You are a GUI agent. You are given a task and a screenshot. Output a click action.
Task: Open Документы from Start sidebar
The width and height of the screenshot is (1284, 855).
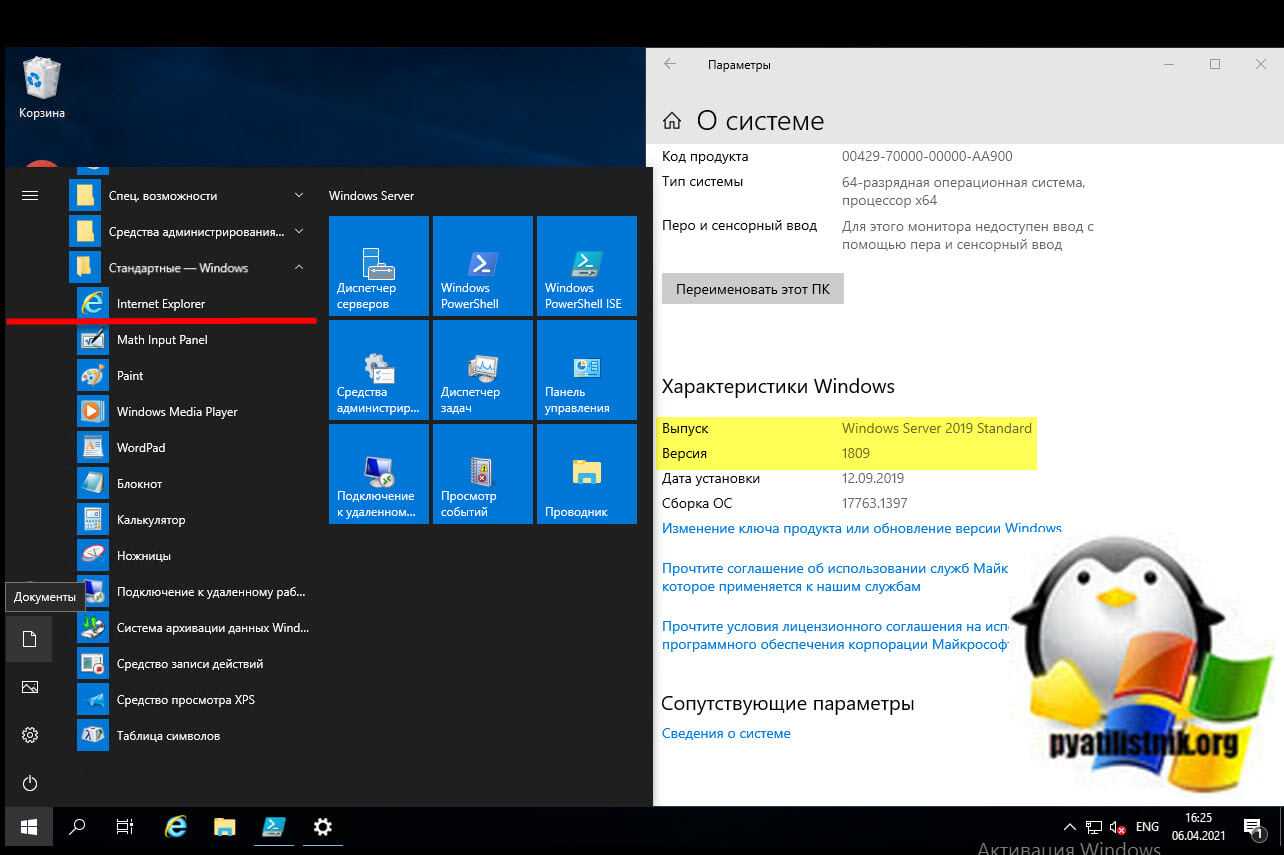coord(30,639)
